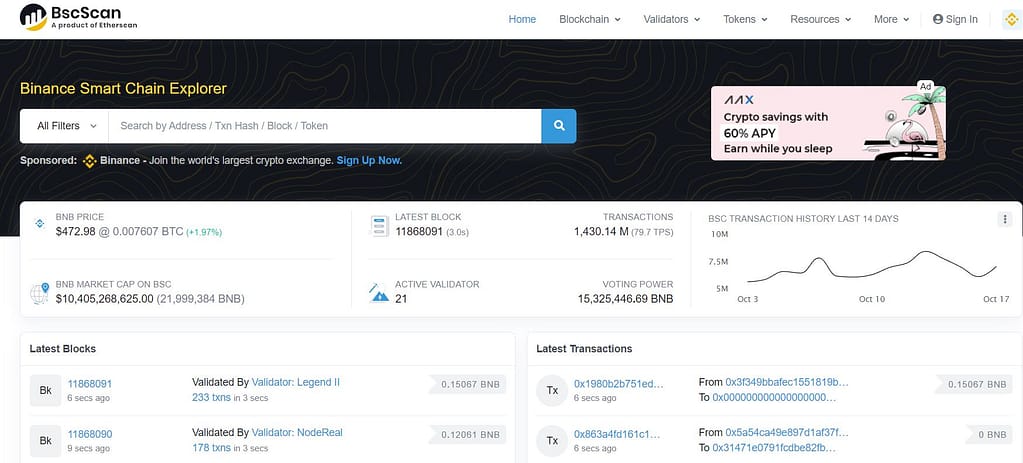This screenshot has height=463, width=1023.
Task: Open From address 0x5a54ca49e897d1af37f
Action: (x=787, y=432)
